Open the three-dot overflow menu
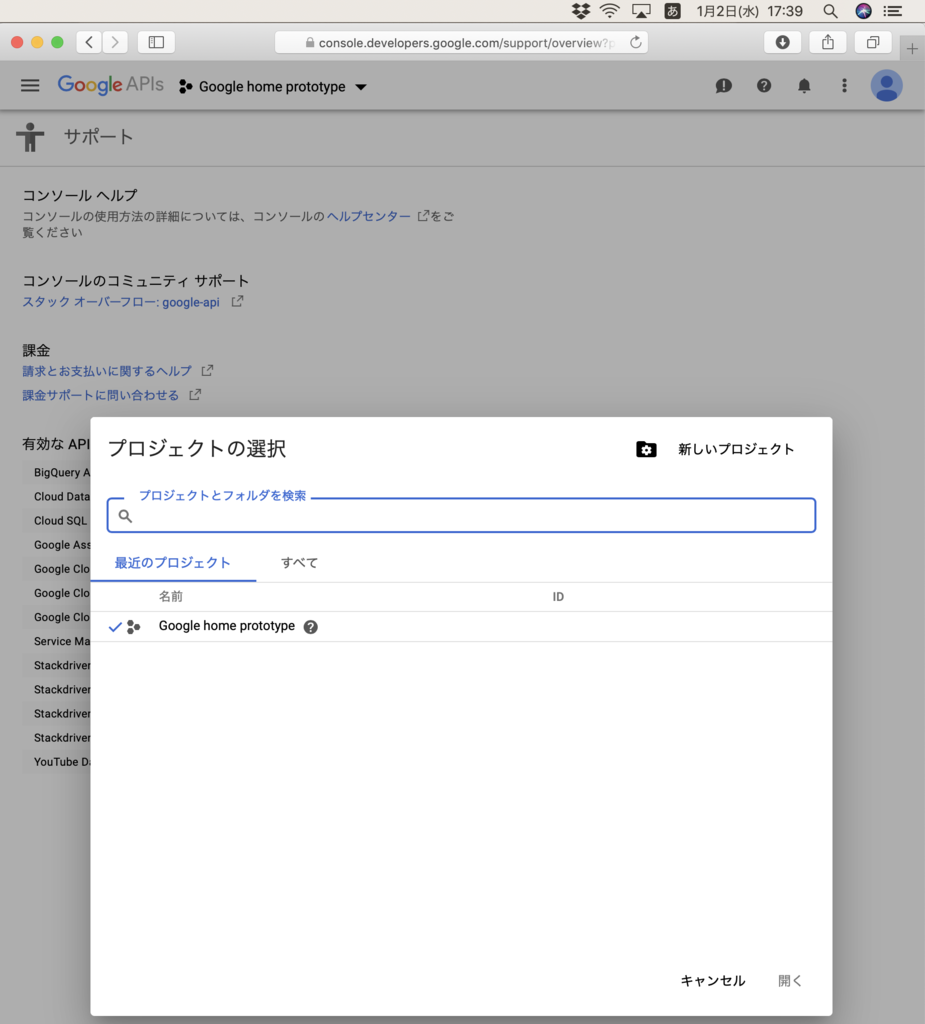 pyautogui.click(x=844, y=85)
